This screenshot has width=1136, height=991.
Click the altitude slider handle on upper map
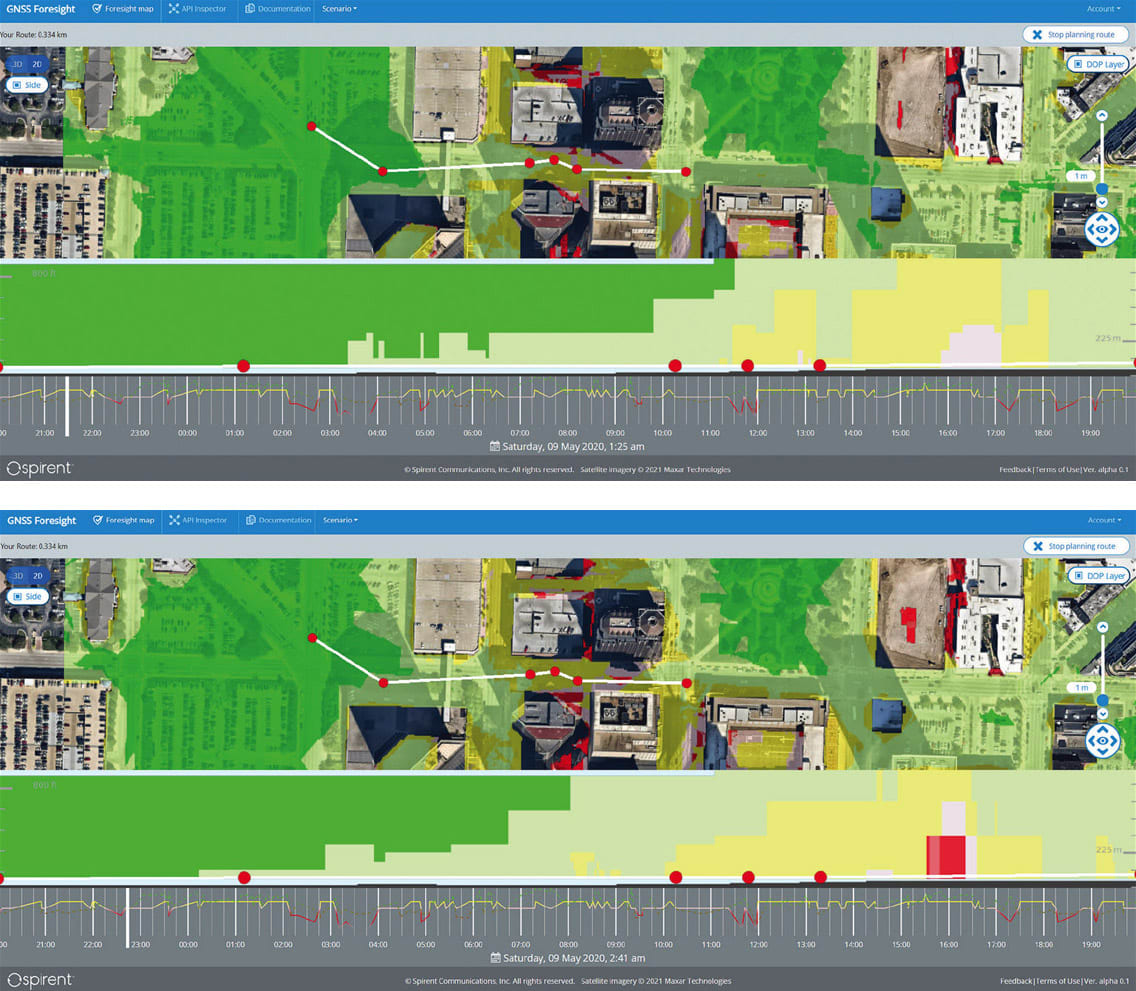(x=1102, y=188)
